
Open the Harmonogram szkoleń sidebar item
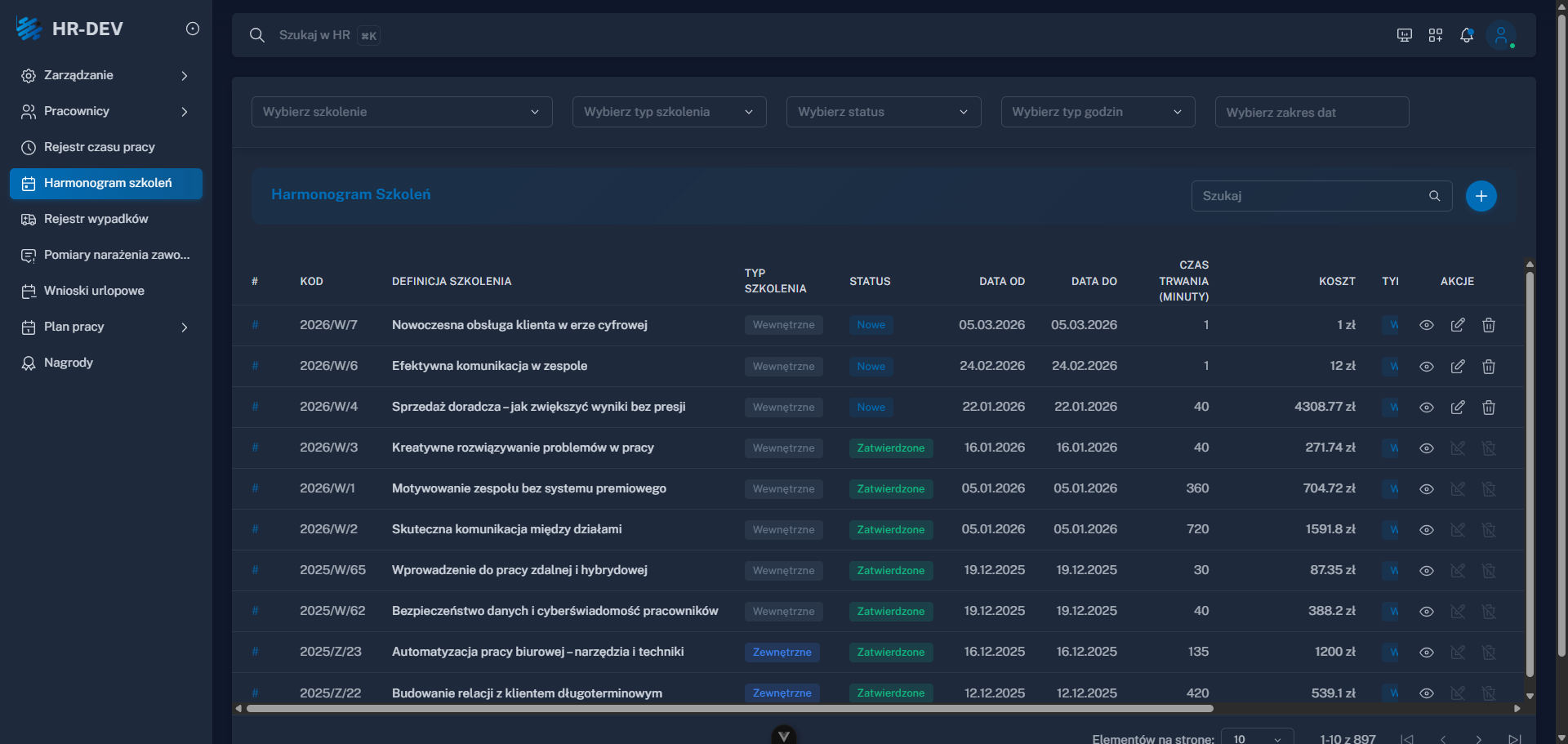click(x=105, y=183)
